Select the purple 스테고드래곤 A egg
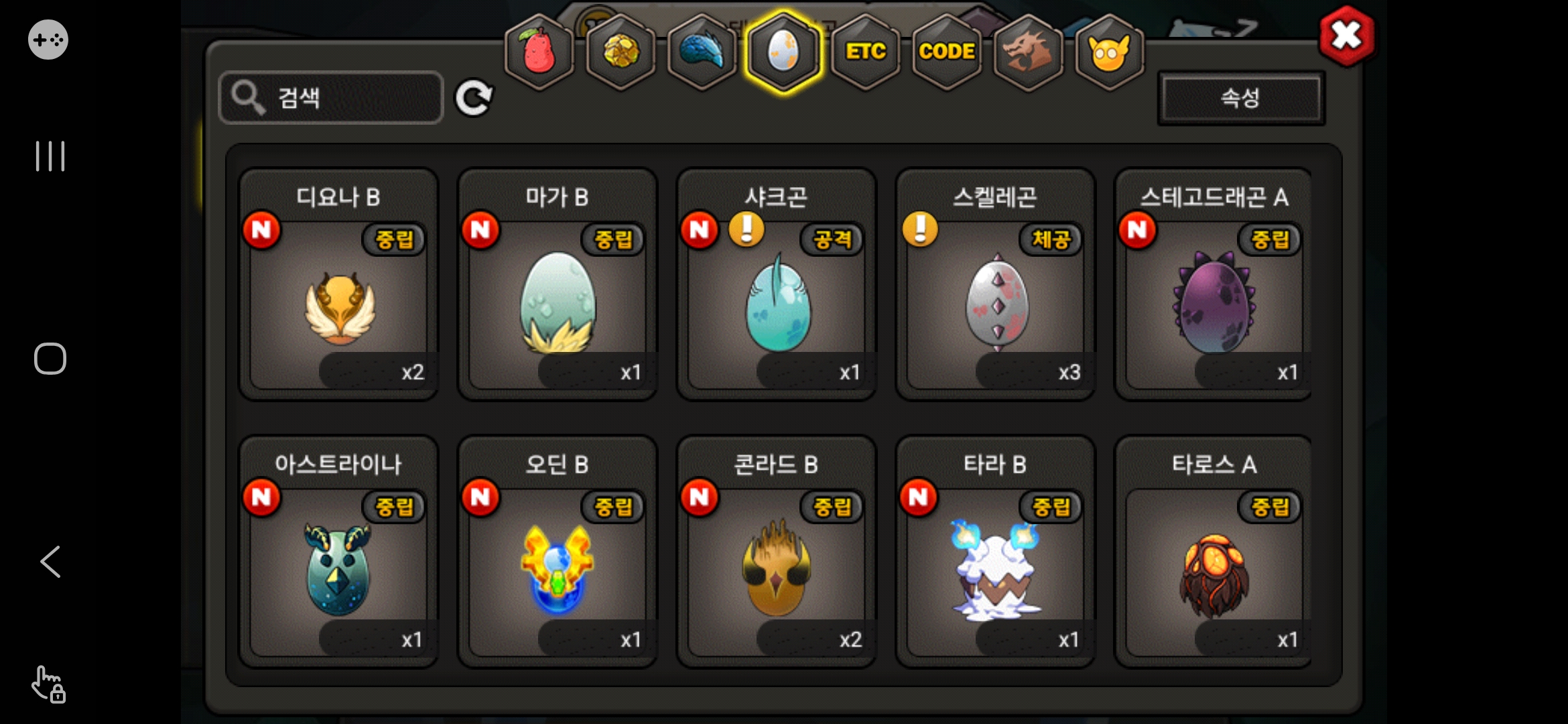This screenshot has height=724, width=1568. click(x=1213, y=284)
